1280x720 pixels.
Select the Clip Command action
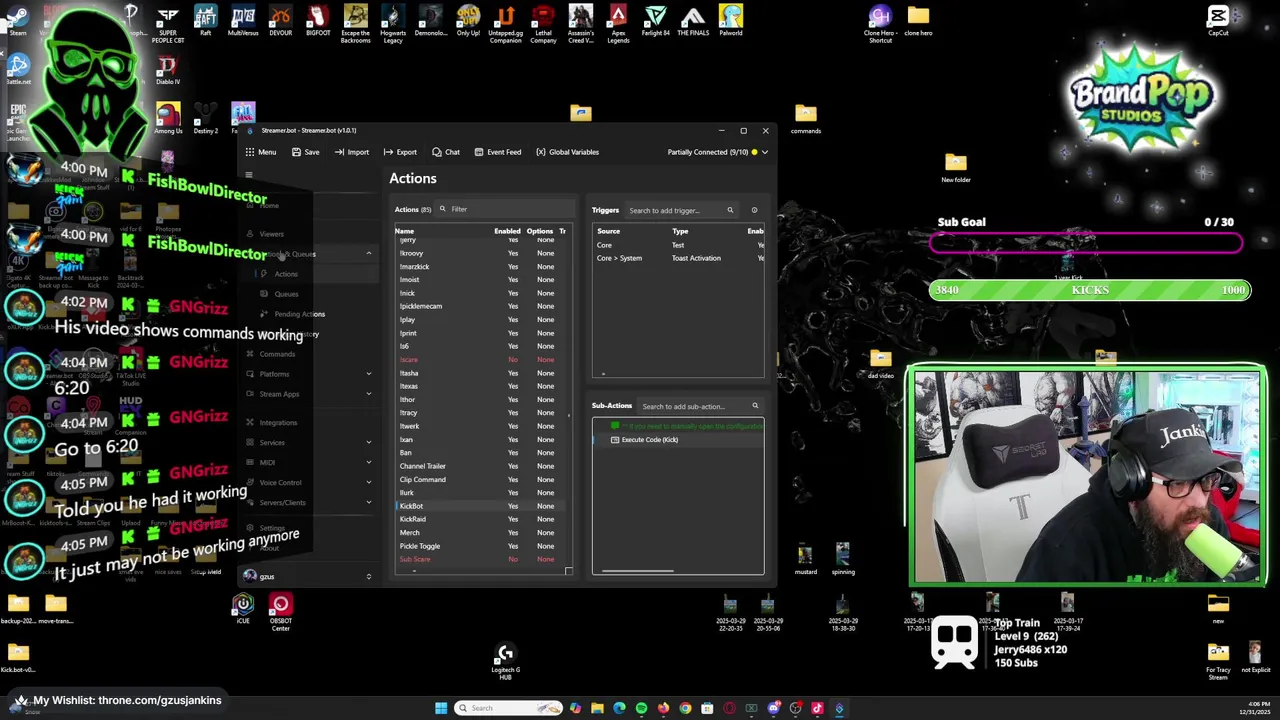pyautogui.click(x=482, y=479)
